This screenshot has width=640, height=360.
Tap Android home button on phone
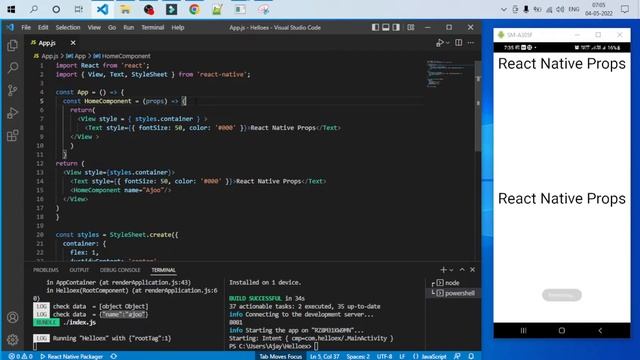click(x=562, y=331)
